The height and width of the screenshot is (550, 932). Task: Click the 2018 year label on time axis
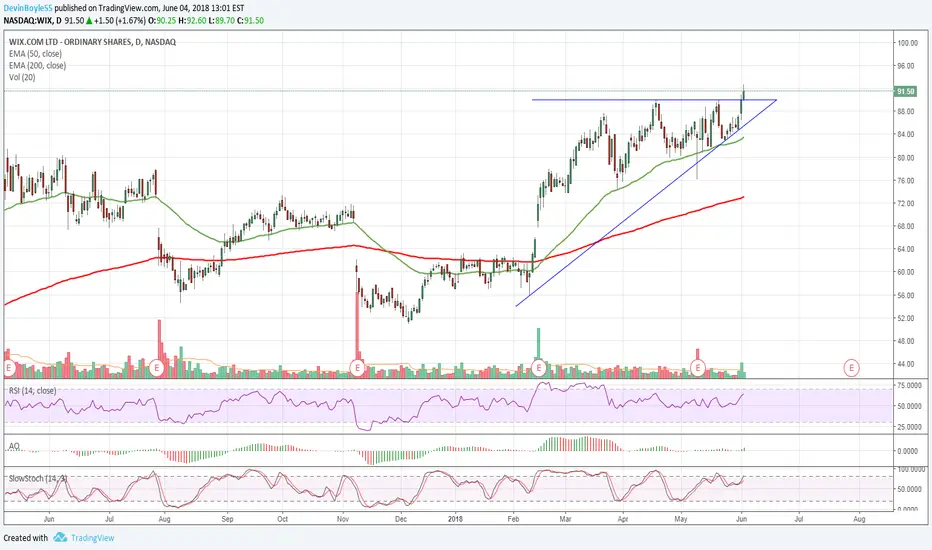[x=455, y=519]
